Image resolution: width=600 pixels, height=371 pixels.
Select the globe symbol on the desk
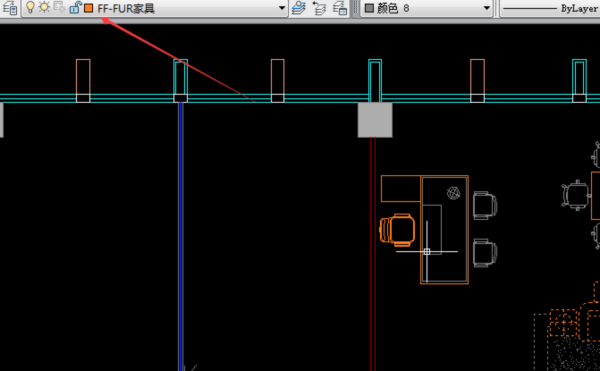tap(454, 193)
